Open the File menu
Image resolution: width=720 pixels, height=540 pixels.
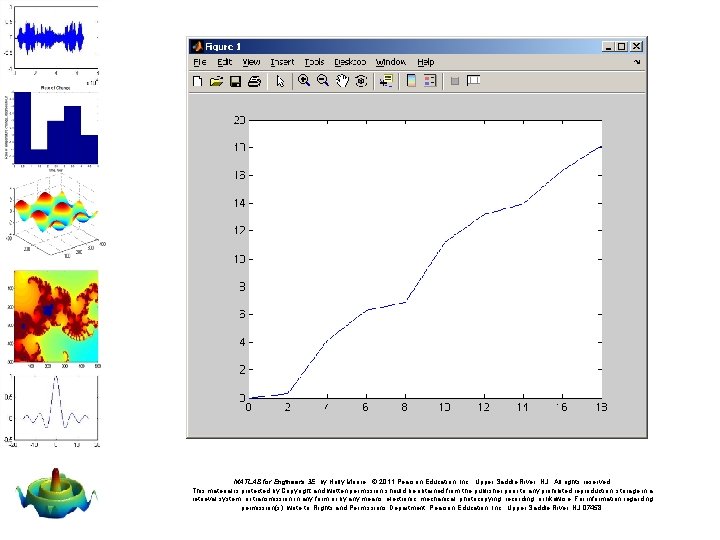point(200,62)
